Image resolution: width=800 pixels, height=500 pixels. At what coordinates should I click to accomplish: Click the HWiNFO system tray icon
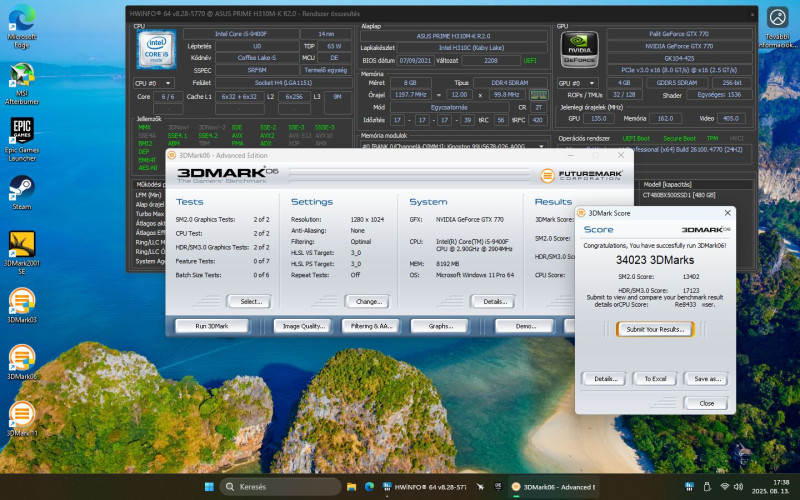click(689, 486)
